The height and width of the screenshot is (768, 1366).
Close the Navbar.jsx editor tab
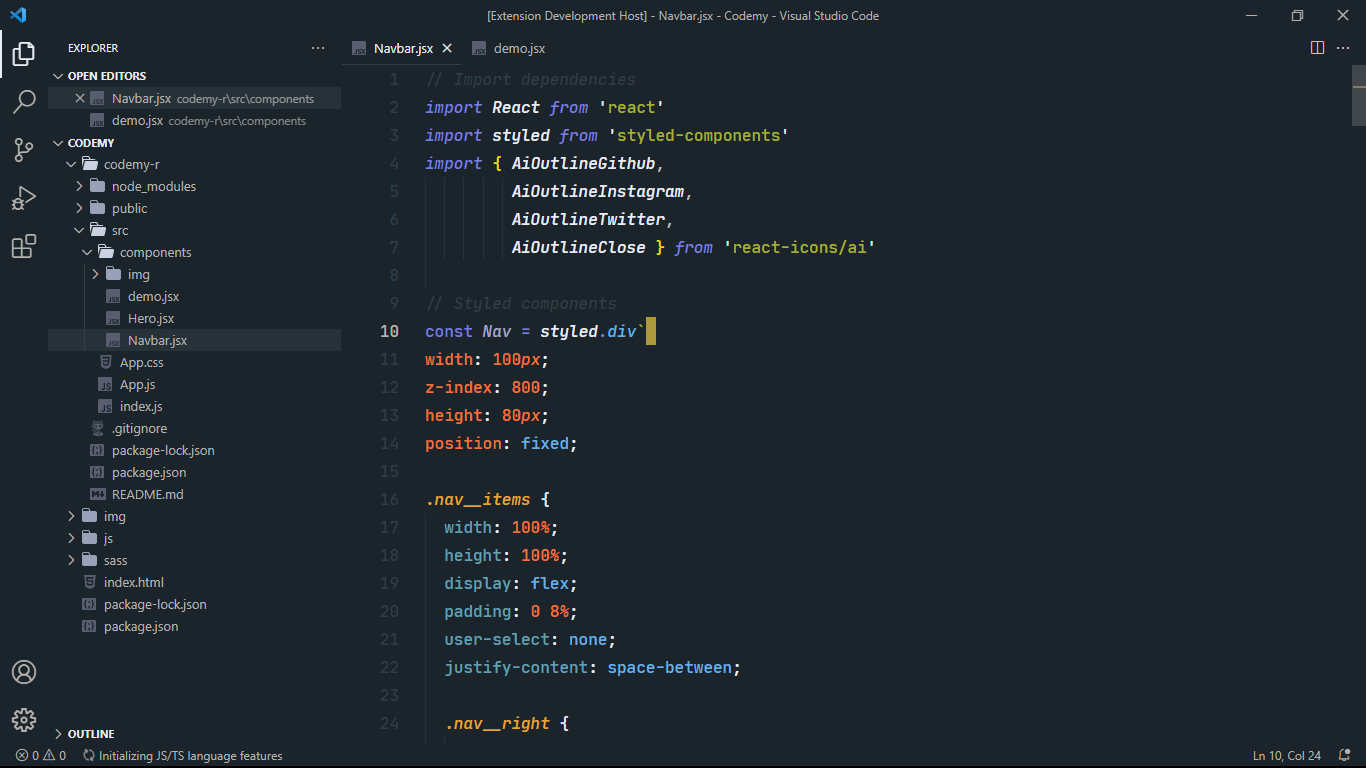(x=447, y=48)
